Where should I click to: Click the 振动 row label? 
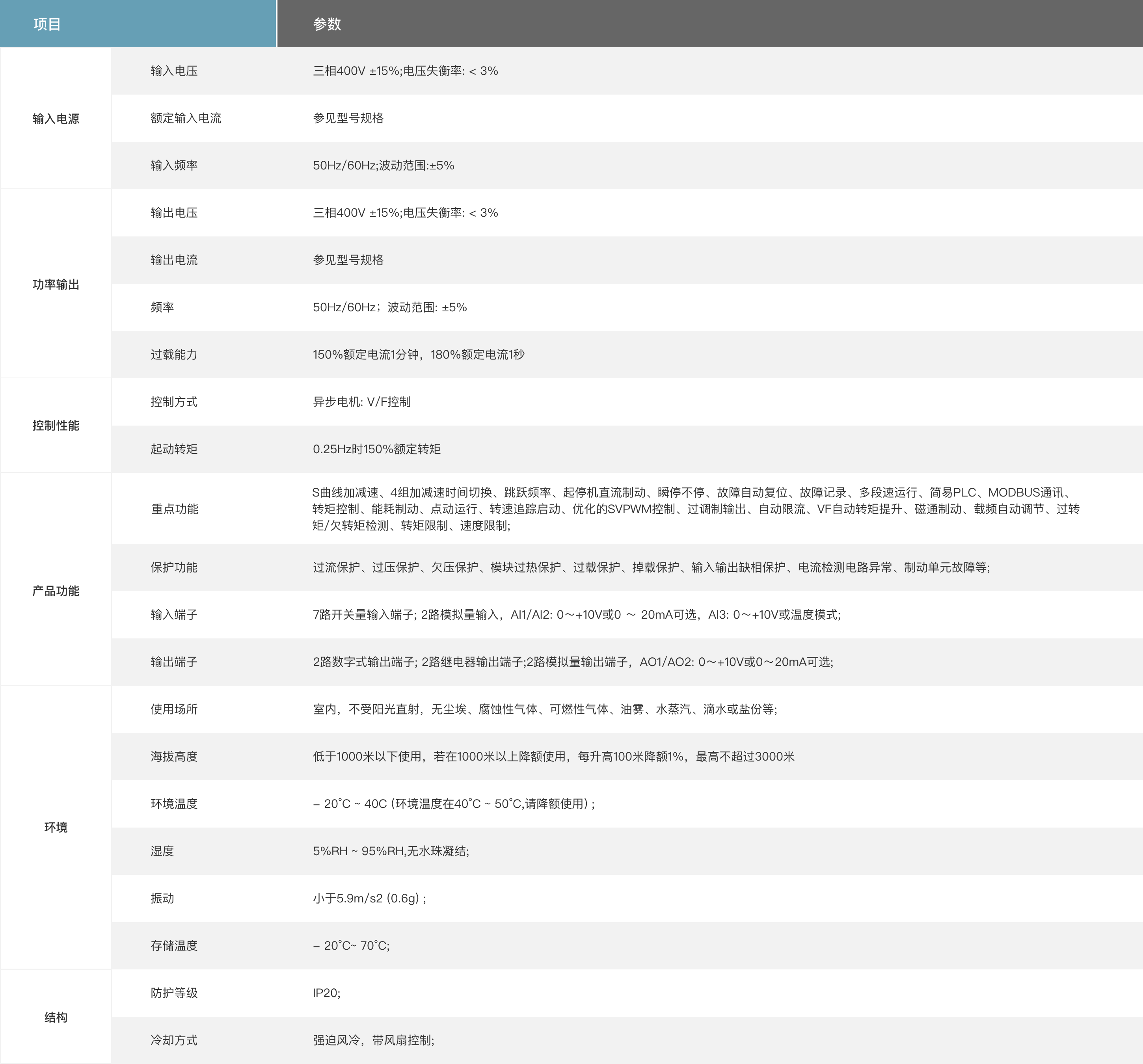tap(162, 898)
